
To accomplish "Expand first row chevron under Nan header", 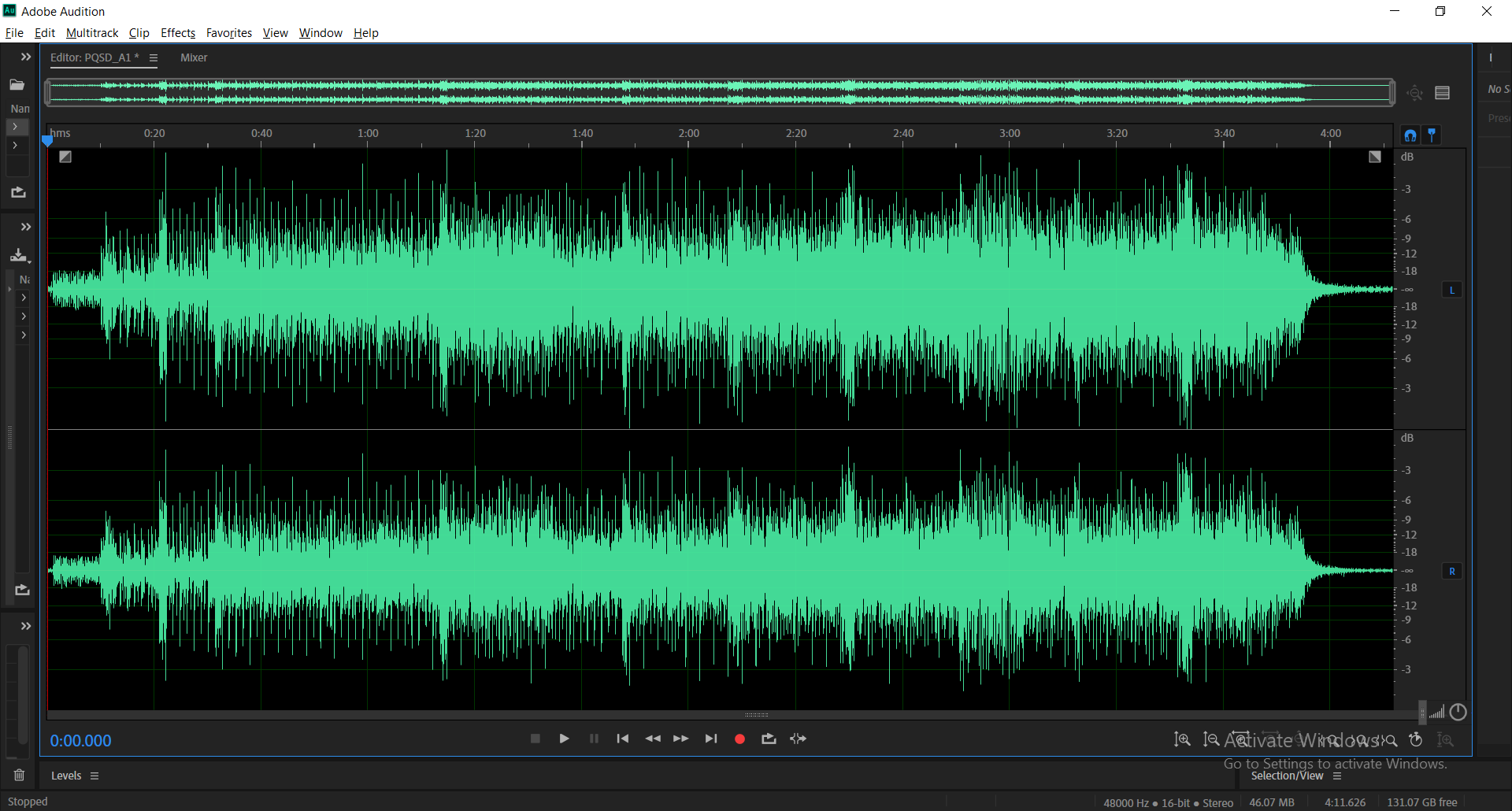I will pos(15,127).
